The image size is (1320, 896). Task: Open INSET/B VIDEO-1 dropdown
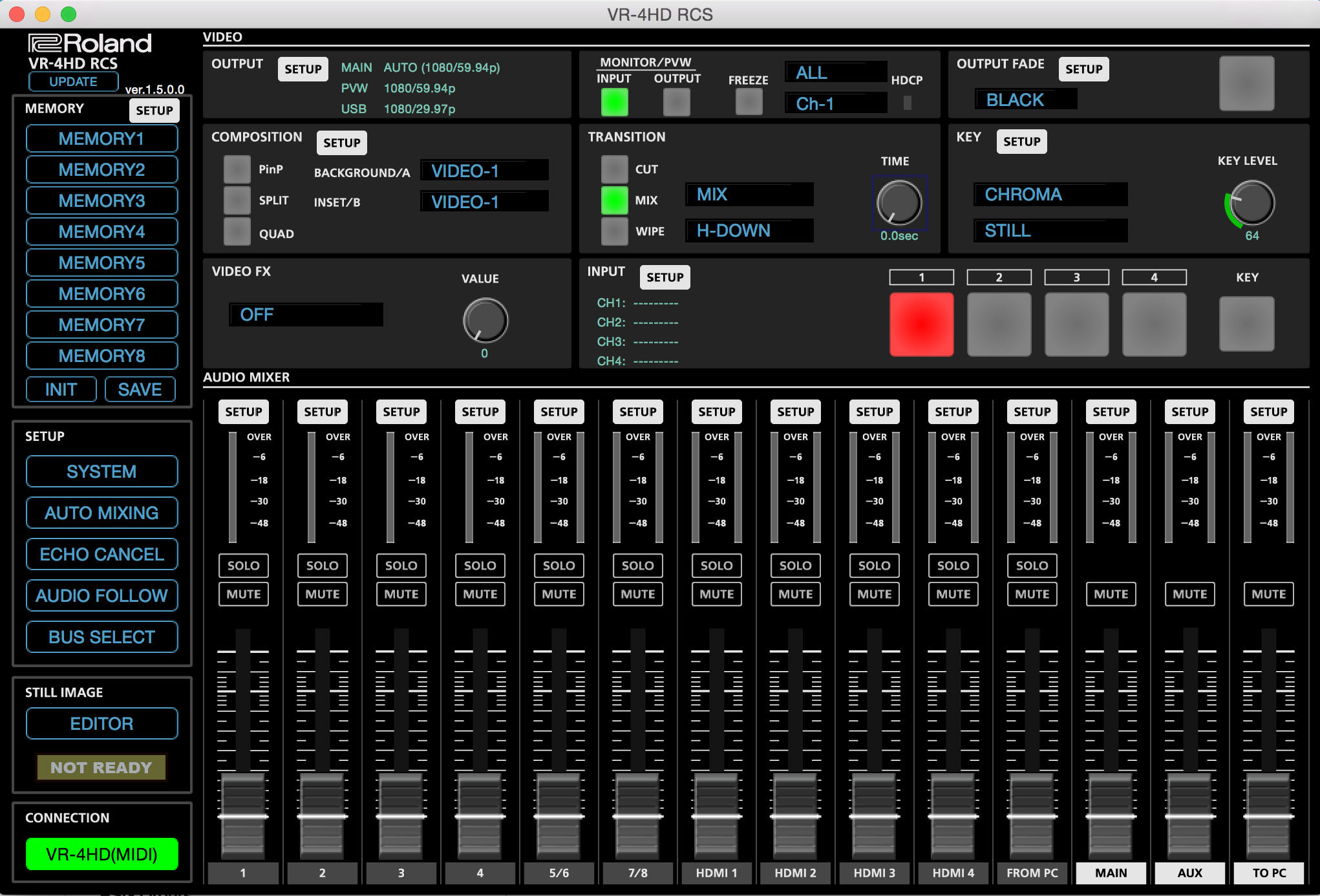(484, 202)
